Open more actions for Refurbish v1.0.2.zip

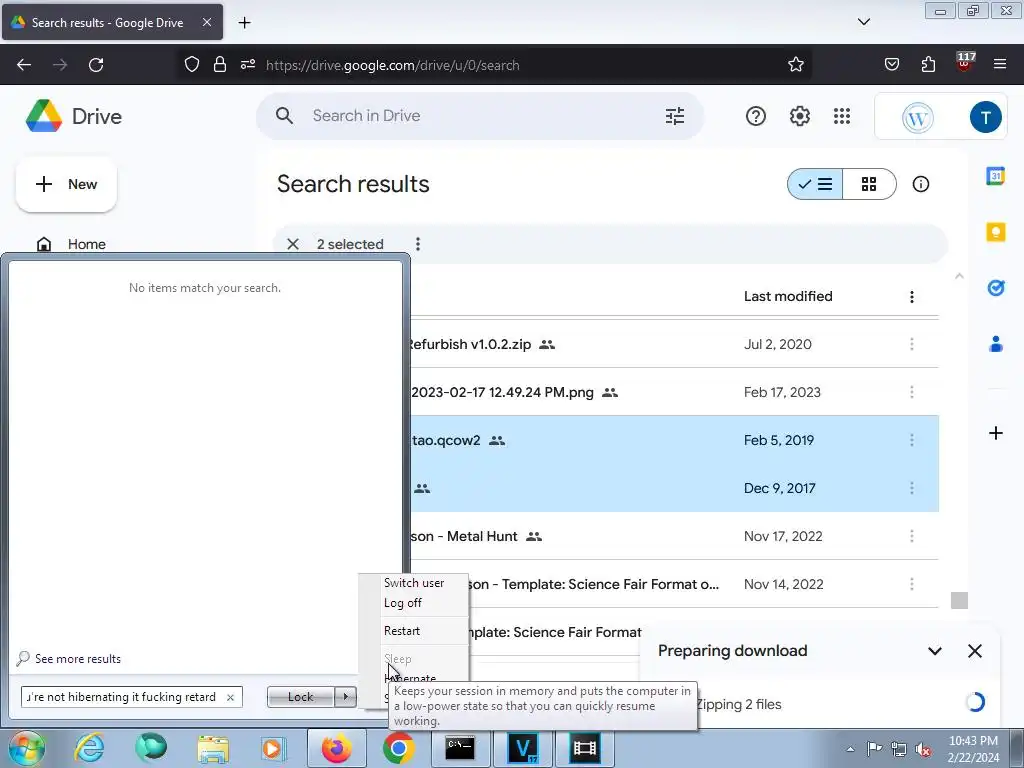(x=912, y=344)
